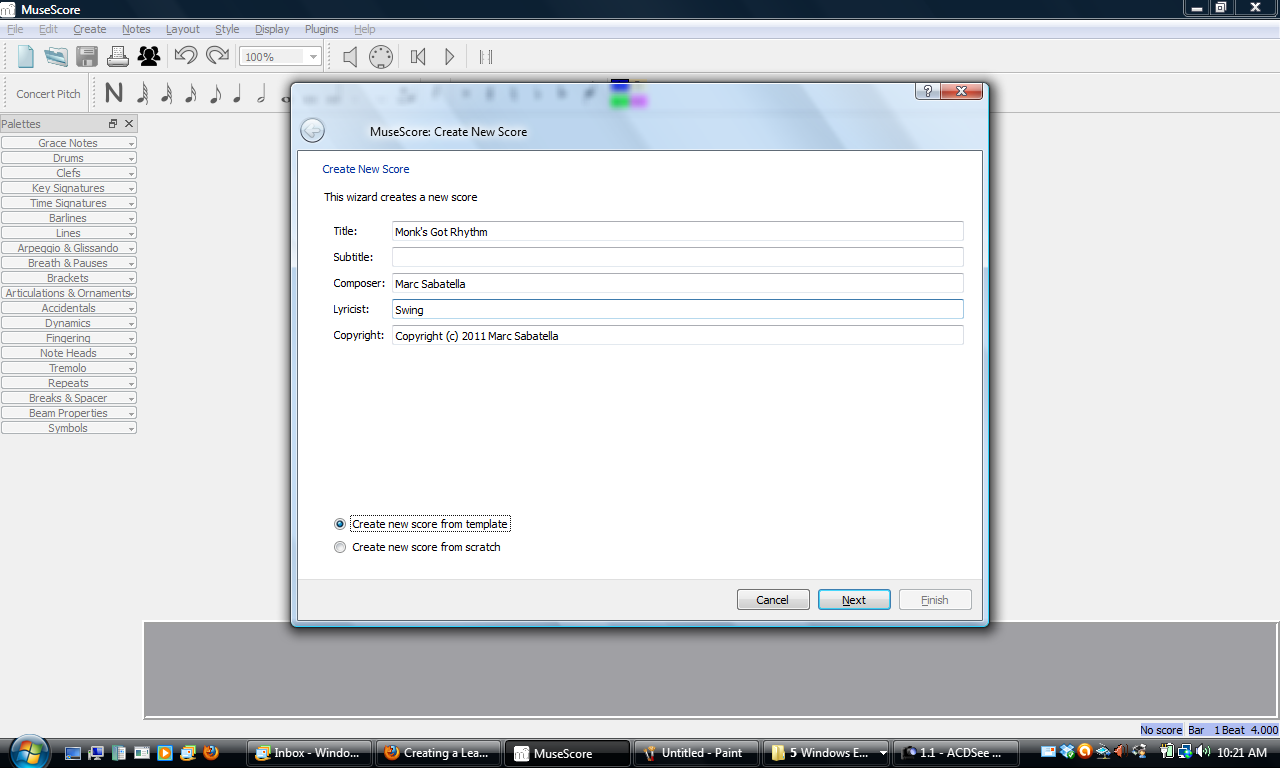Screen dimensions: 1280x768
Task: Expand the Note Heads palette
Action: pyautogui.click(x=69, y=353)
